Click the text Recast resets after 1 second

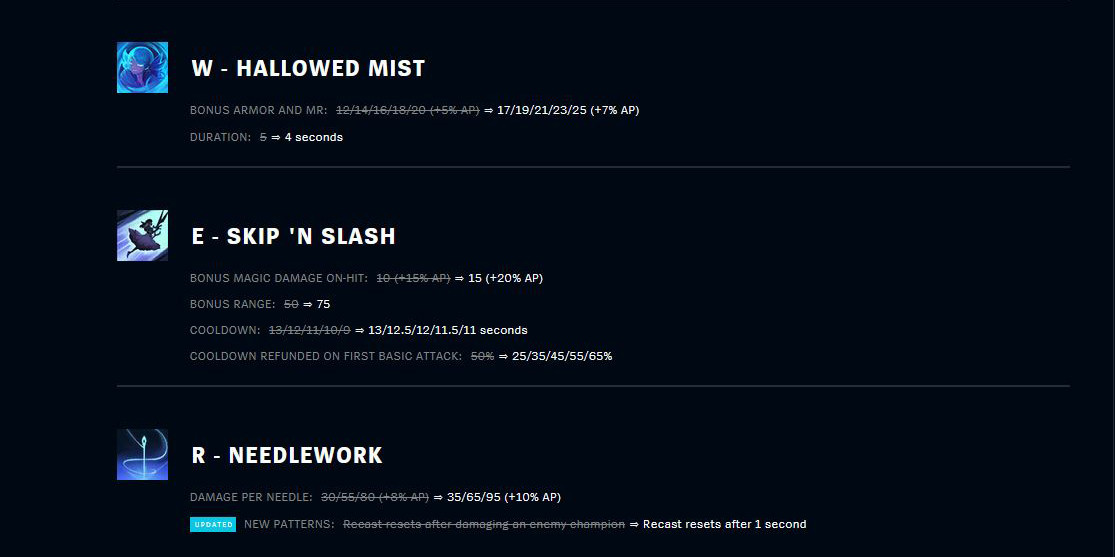coord(725,524)
